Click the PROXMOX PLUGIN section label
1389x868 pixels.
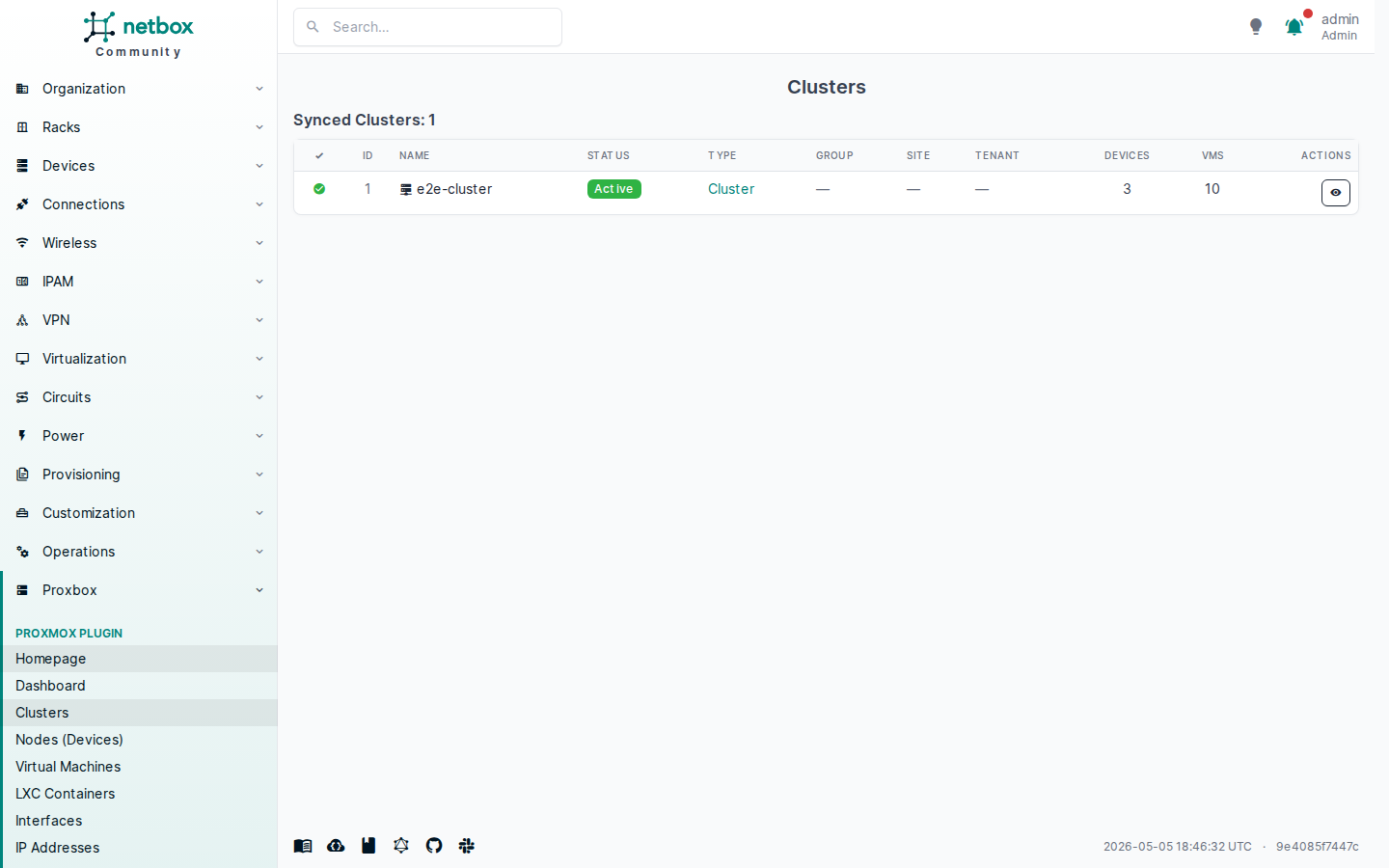point(69,634)
